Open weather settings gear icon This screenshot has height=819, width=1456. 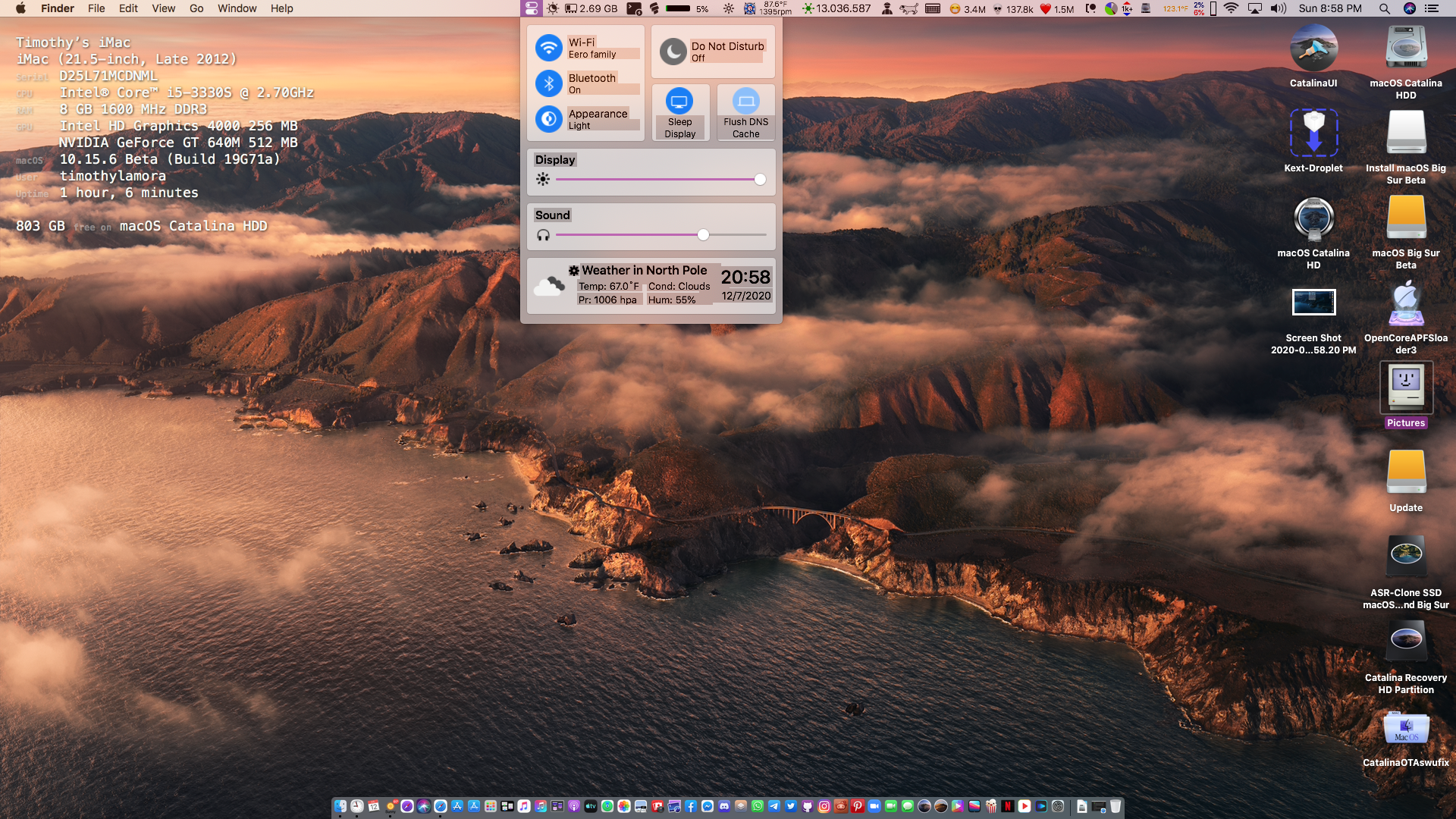pyautogui.click(x=574, y=271)
